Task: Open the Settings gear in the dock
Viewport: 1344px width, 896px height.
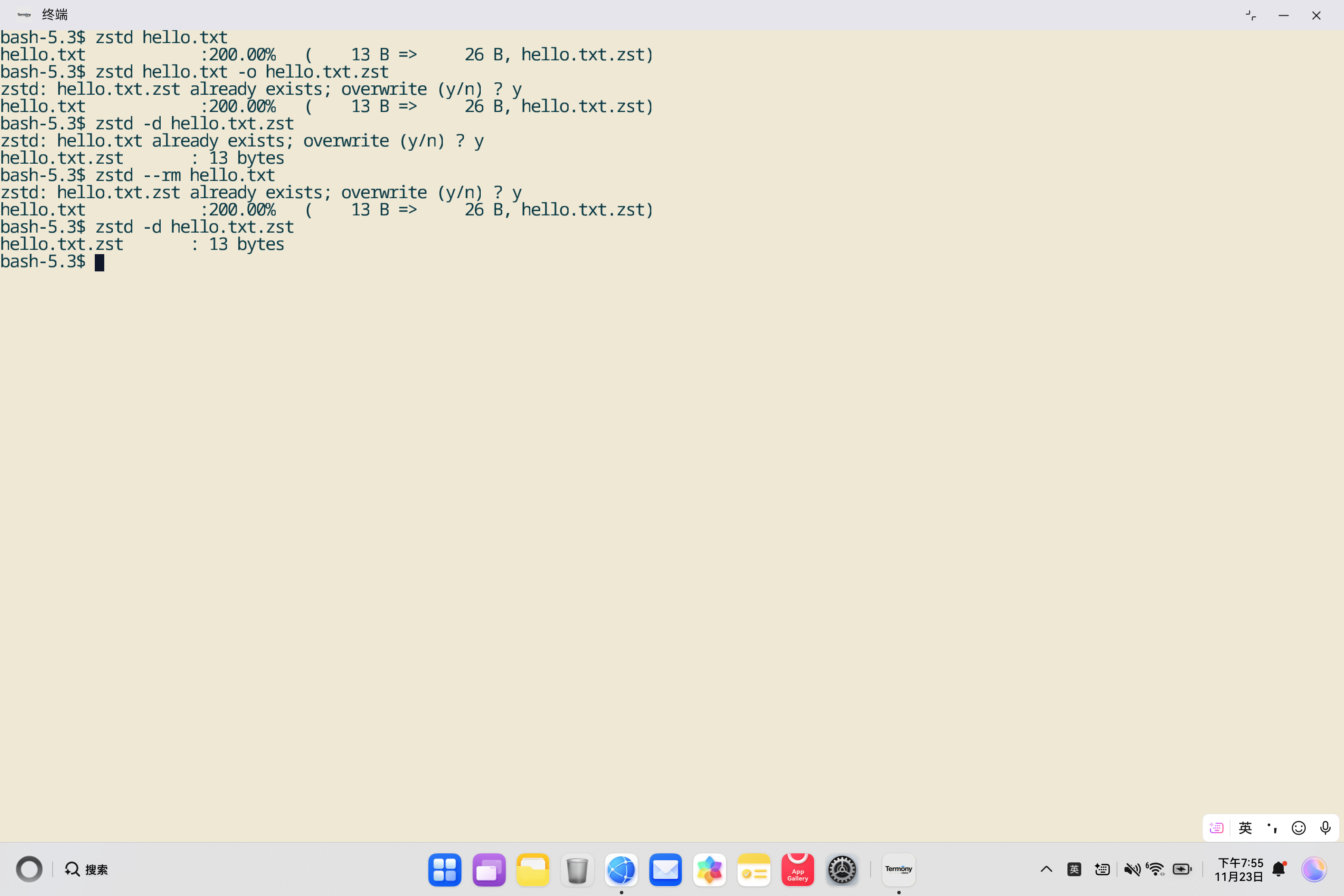Action: click(x=842, y=869)
